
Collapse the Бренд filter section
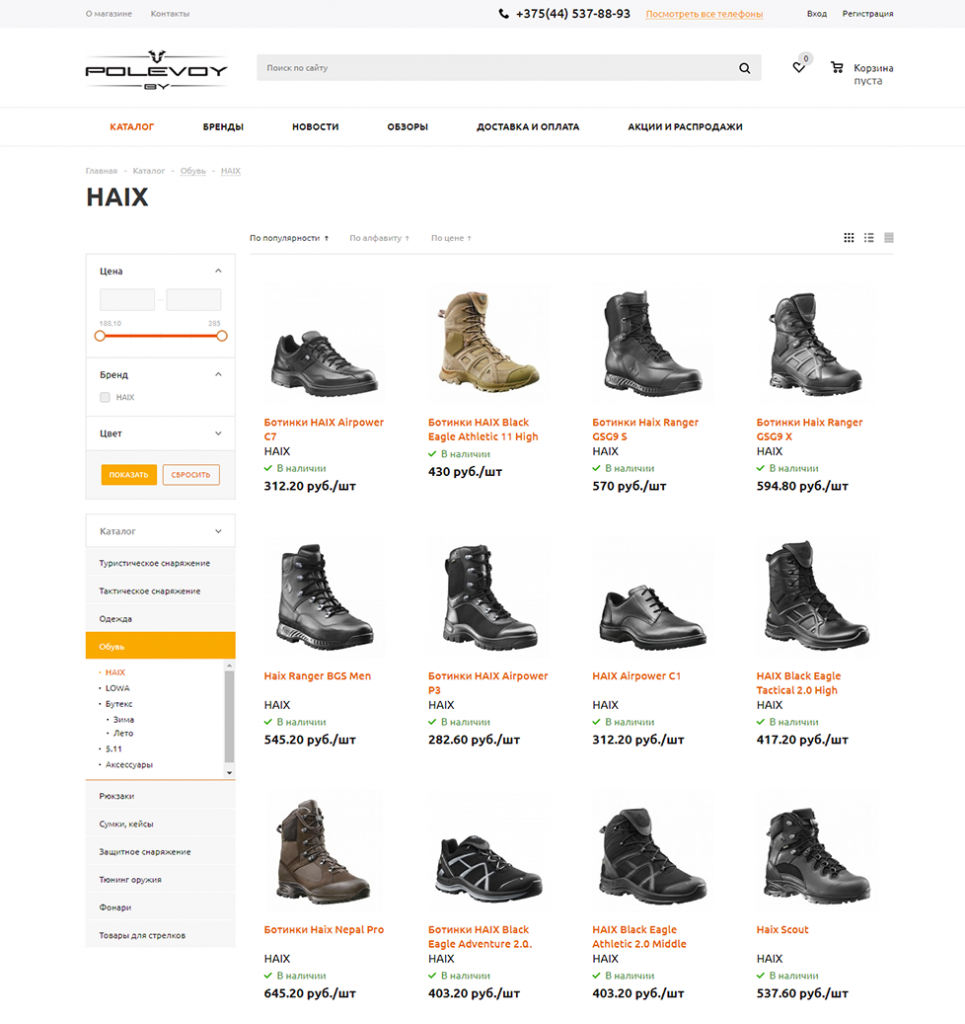tap(218, 375)
